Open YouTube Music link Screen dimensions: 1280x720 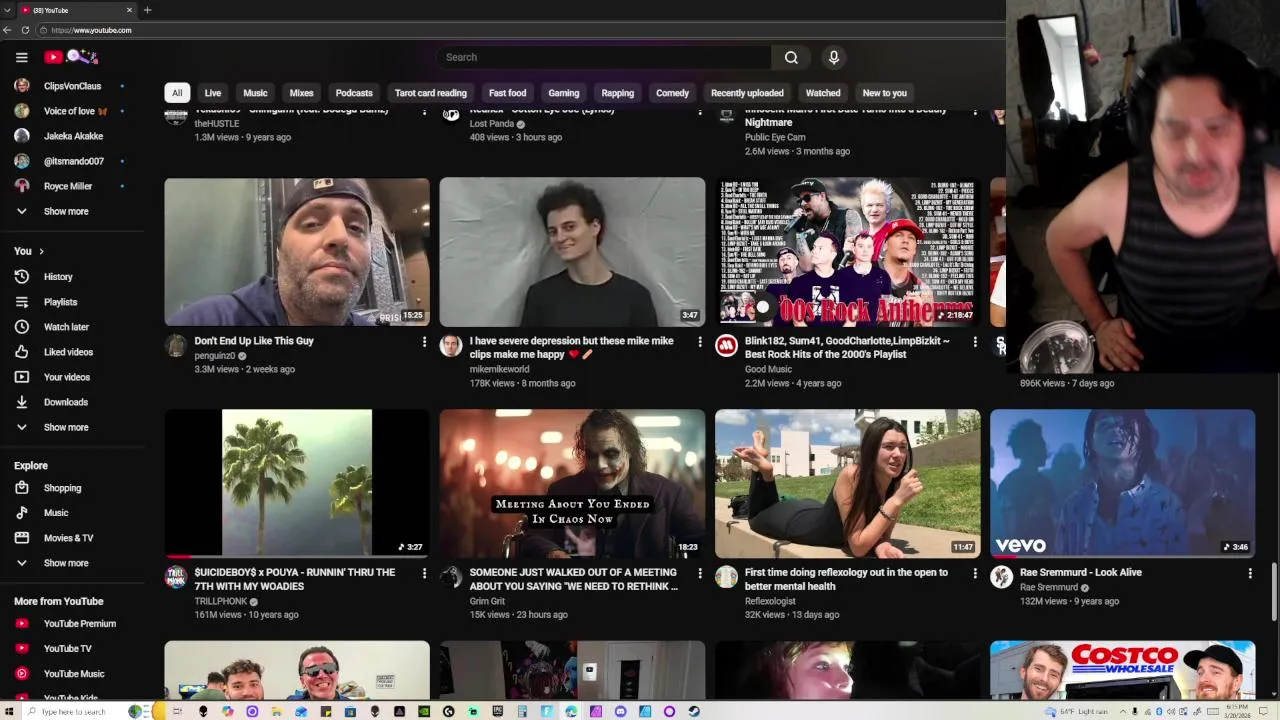click(x=73, y=674)
